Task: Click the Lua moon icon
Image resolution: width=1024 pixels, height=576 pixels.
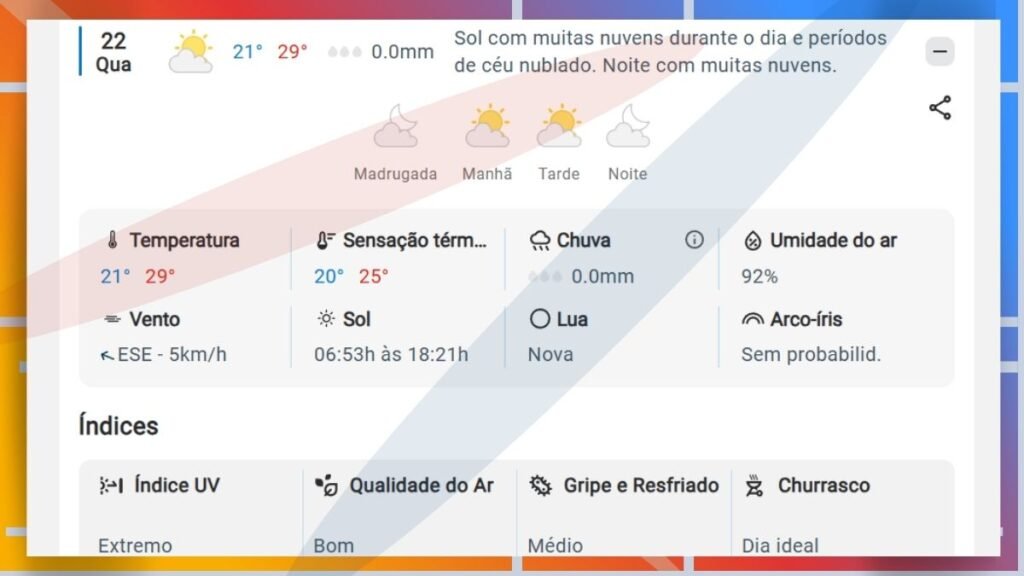Action: coord(540,320)
